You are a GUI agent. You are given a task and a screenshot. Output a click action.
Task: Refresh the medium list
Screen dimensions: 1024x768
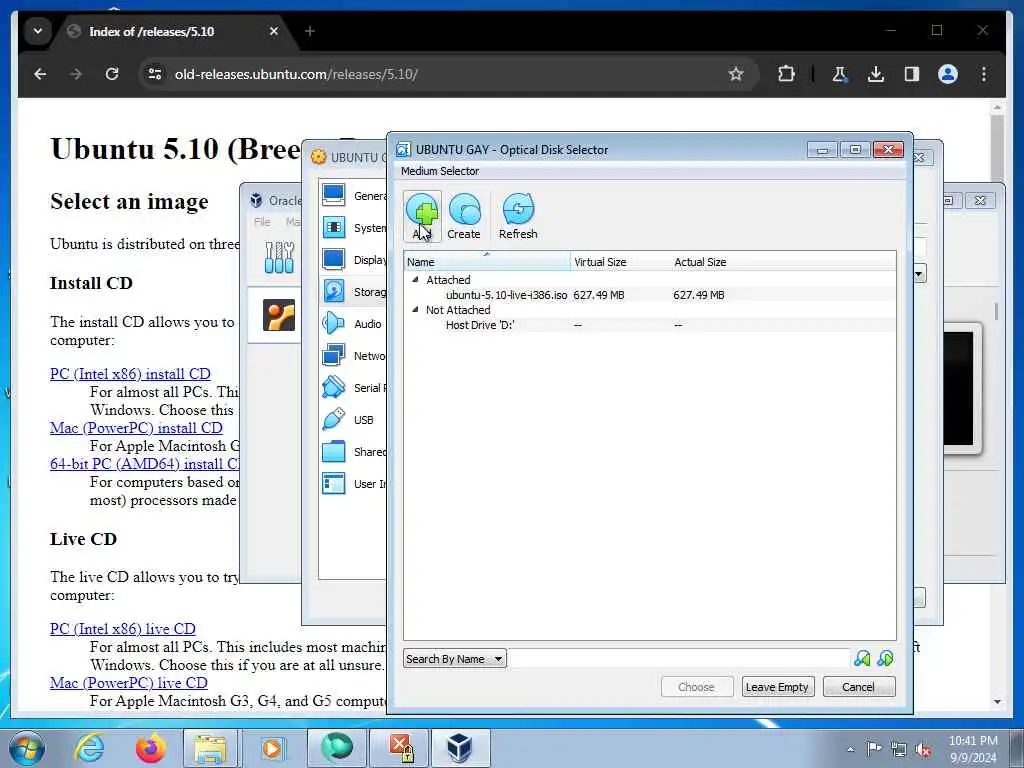coord(518,216)
